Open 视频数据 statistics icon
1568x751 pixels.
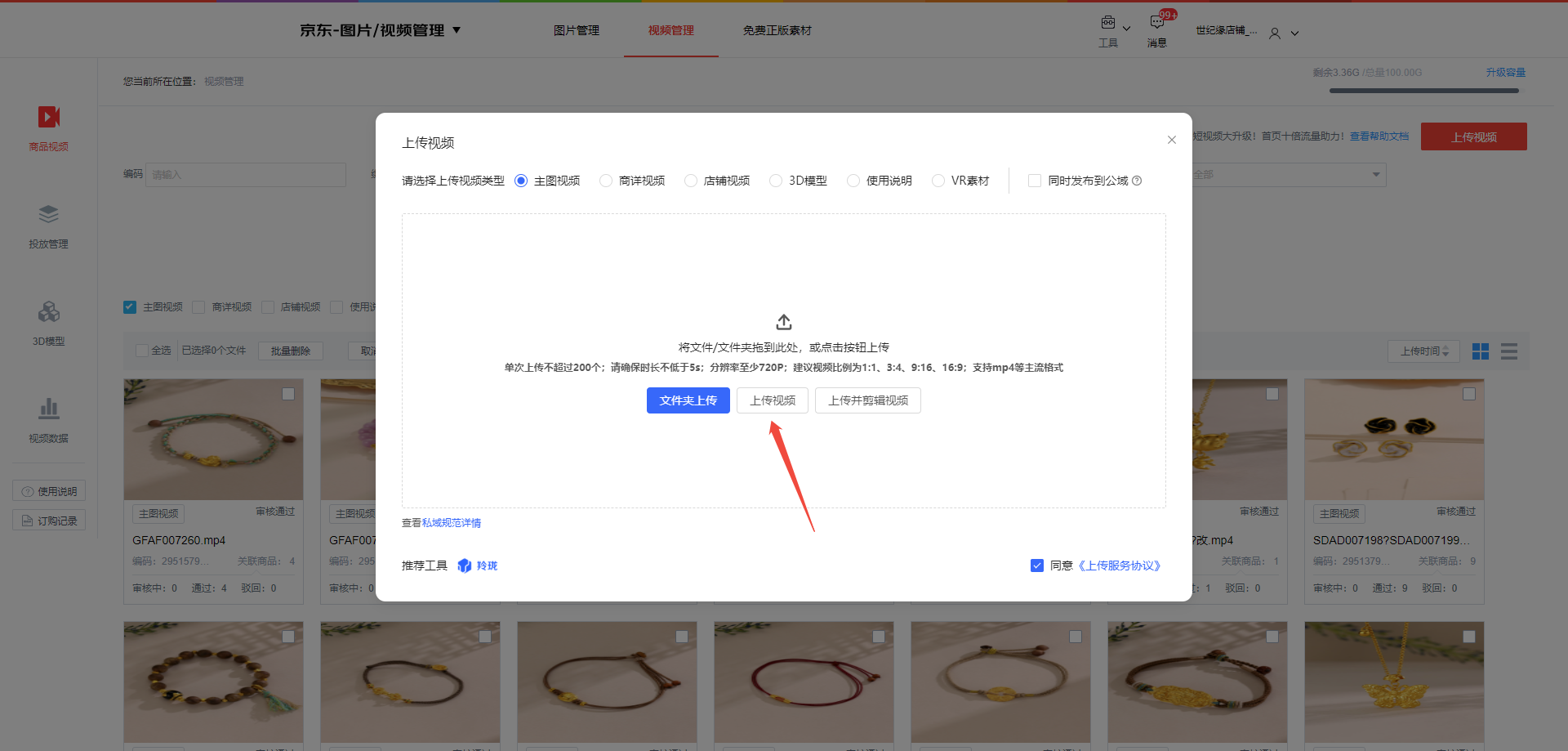tap(48, 409)
